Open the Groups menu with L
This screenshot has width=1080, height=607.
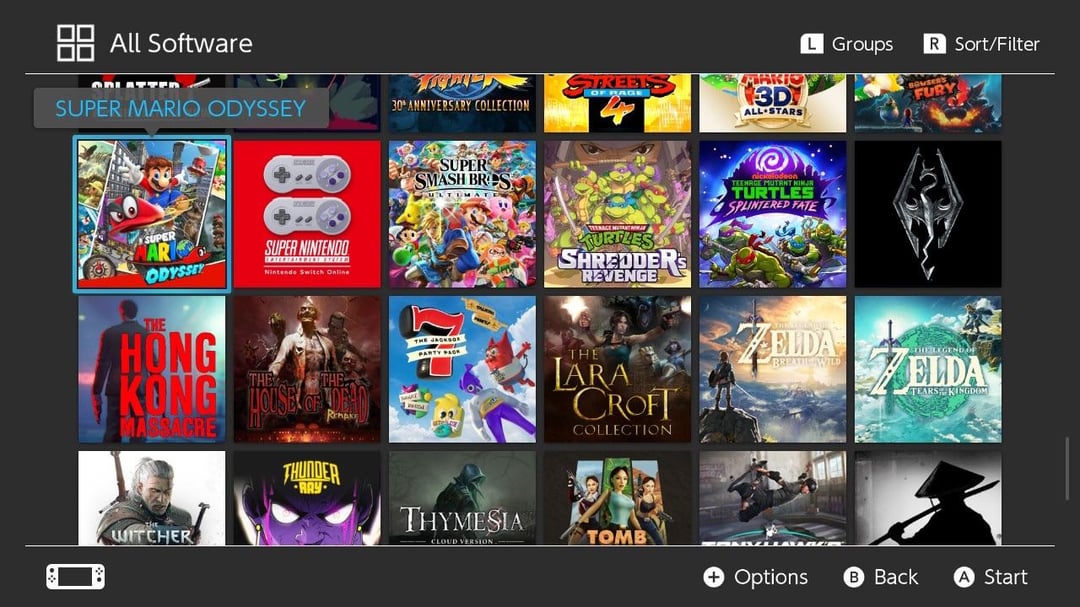tap(847, 44)
